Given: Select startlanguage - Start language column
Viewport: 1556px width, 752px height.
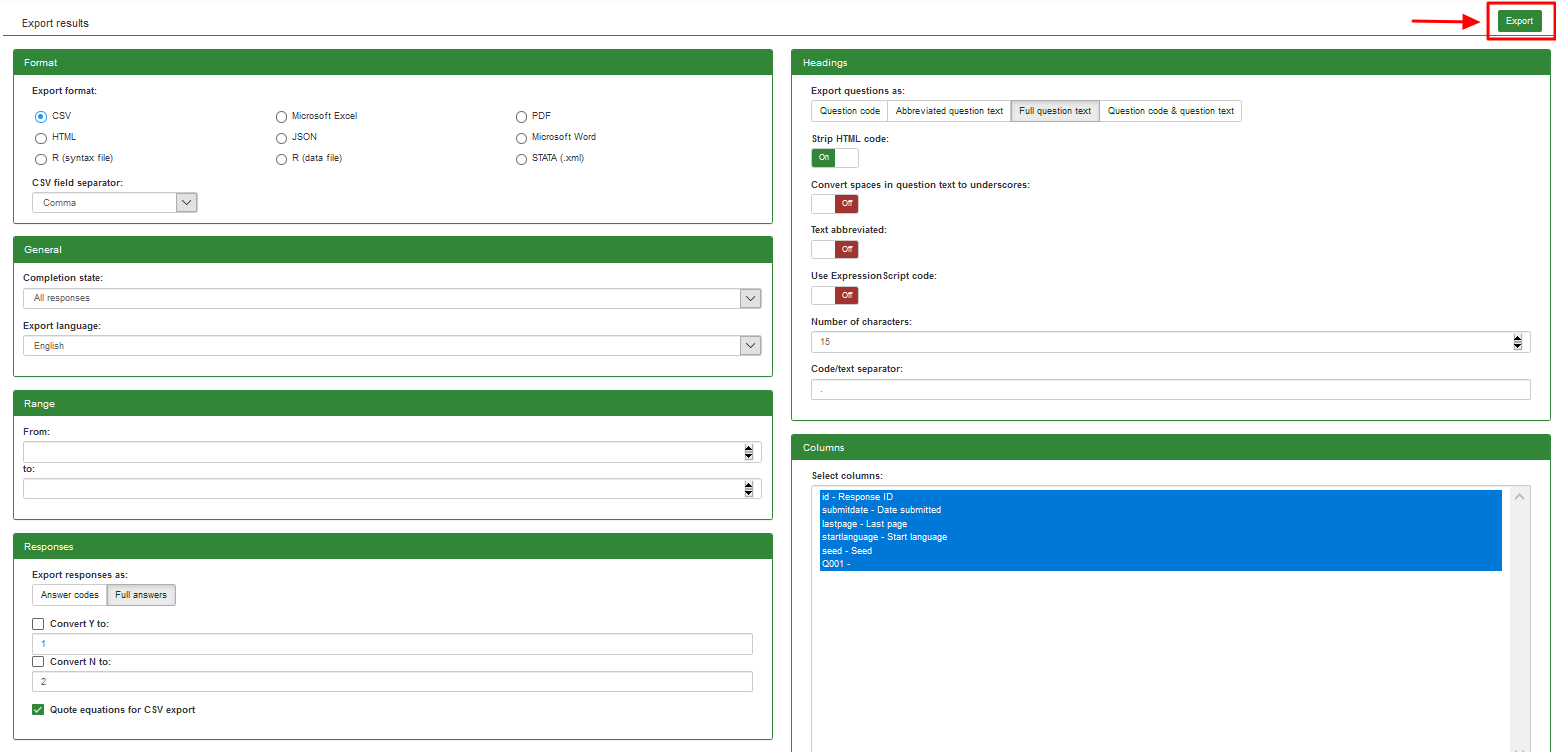Looking at the screenshot, I should 1160,537.
